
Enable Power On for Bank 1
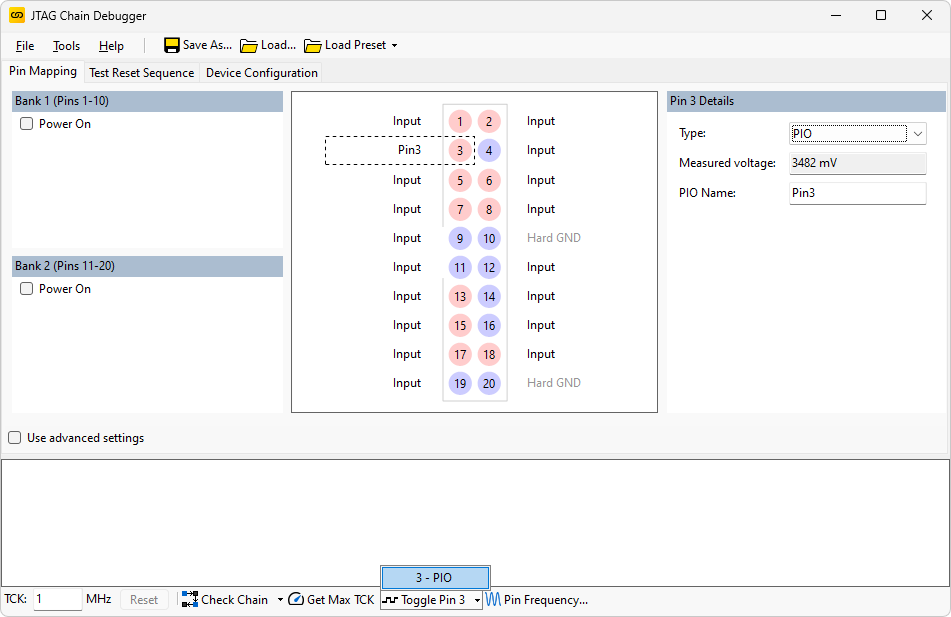pos(27,124)
